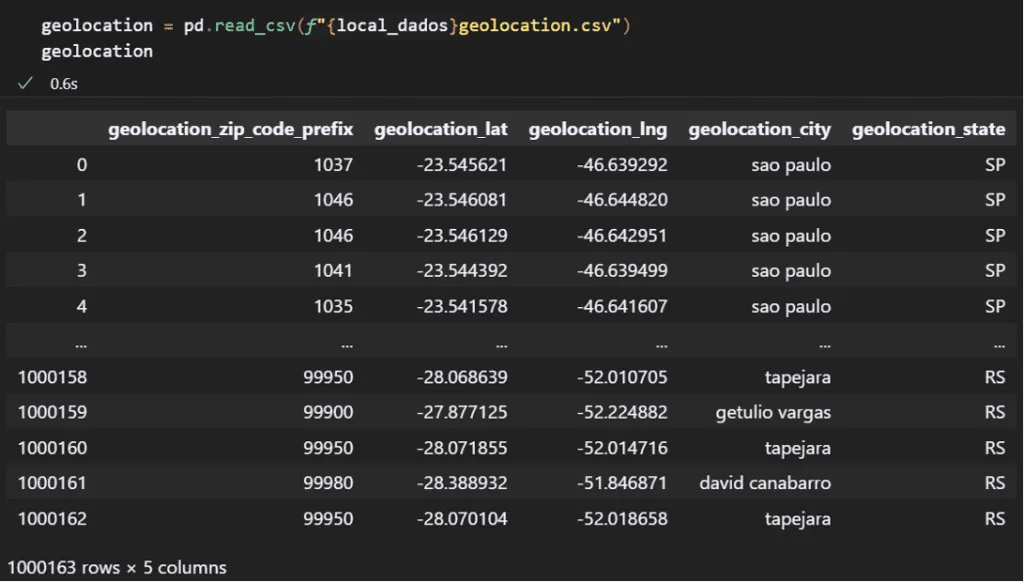Select the geolocation_zip_code_prefix column header
The image size is (1024, 582).
[x=231, y=129]
